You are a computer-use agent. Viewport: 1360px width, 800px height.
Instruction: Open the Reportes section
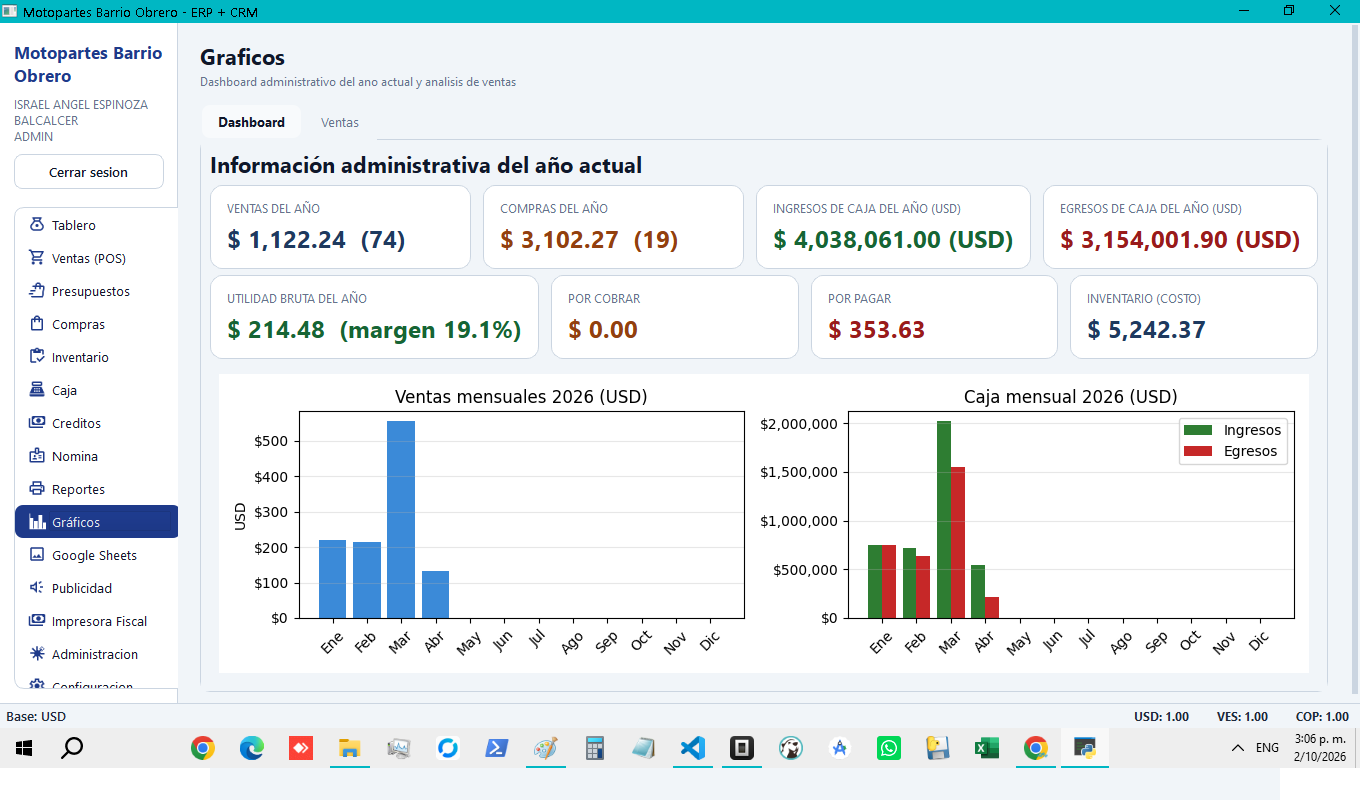click(x=97, y=489)
